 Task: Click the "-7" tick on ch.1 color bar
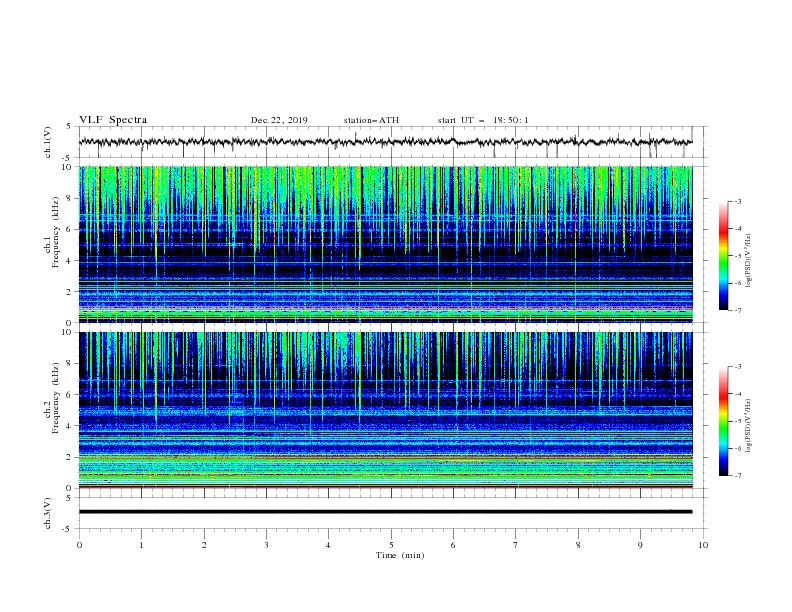(x=738, y=310)
